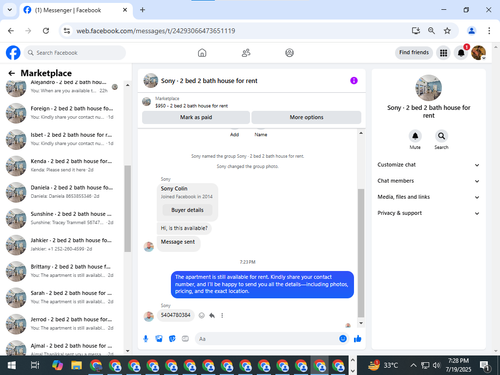Open Brittany - 2 bed 2 bath conversation
Screen dimensions: 500x375
pos(63,271)
